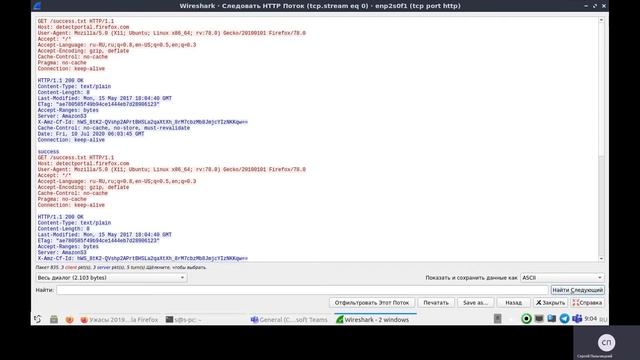This screenshot has height=360, width=640.
Task: Click 'Date: Fri, 10 Jul 2020' header line
Action: click(91, 134)
